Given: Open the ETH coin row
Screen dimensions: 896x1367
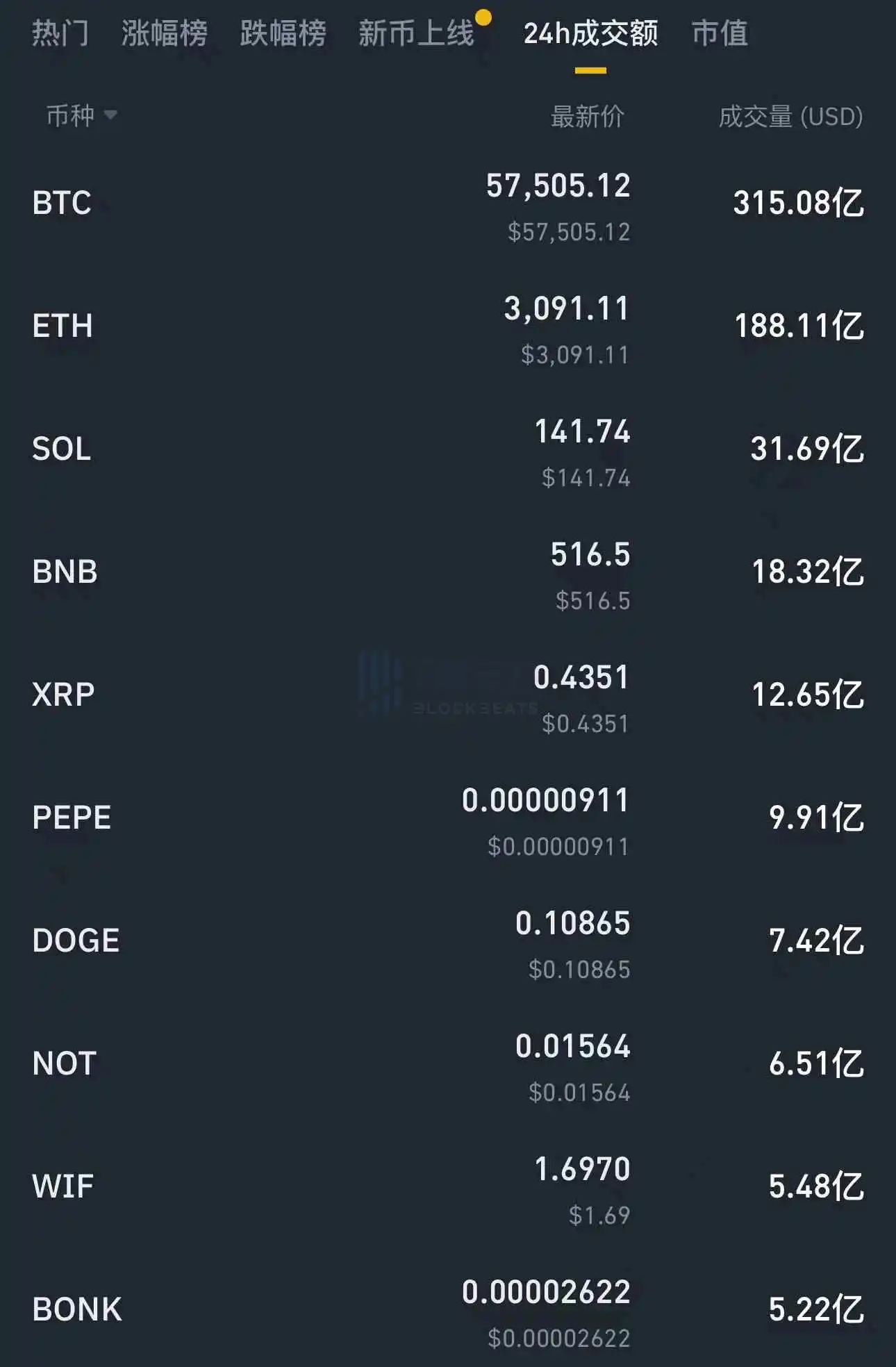Looking at the screenshot, I should coord(63,326).
